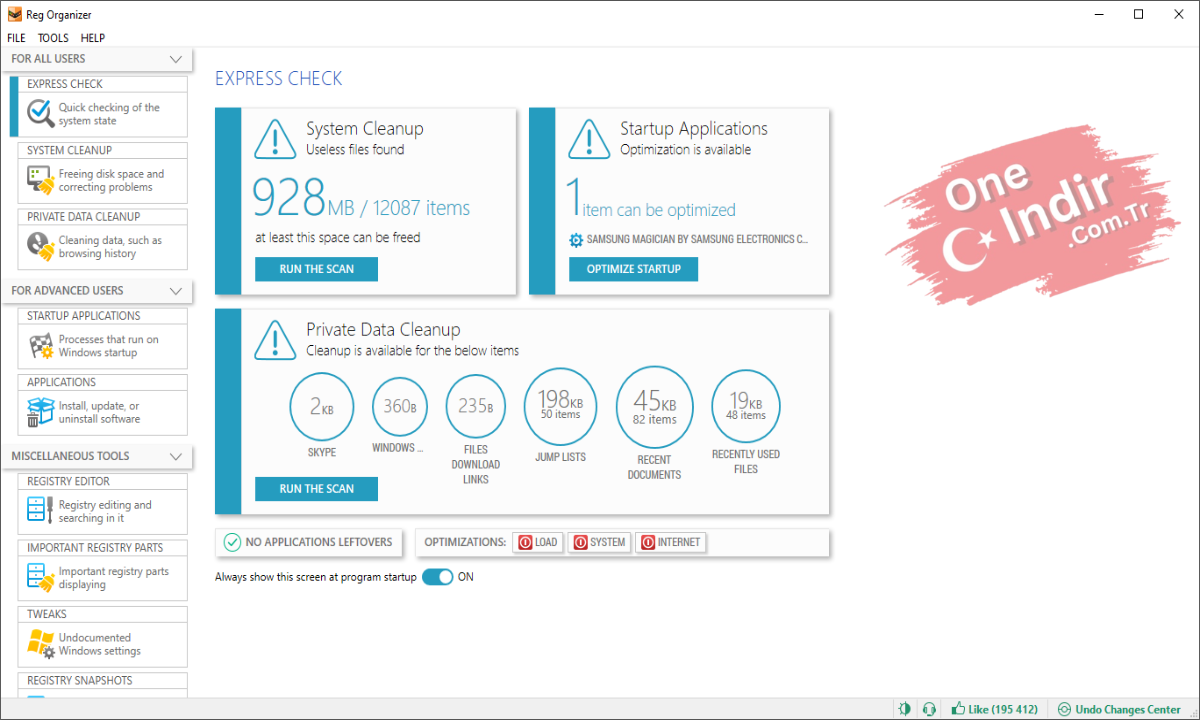Viewport: 1200px width, 720px height.
Task: Select the EXPRESS CHECK sidebar heading
Action: [x=65, y=84]
